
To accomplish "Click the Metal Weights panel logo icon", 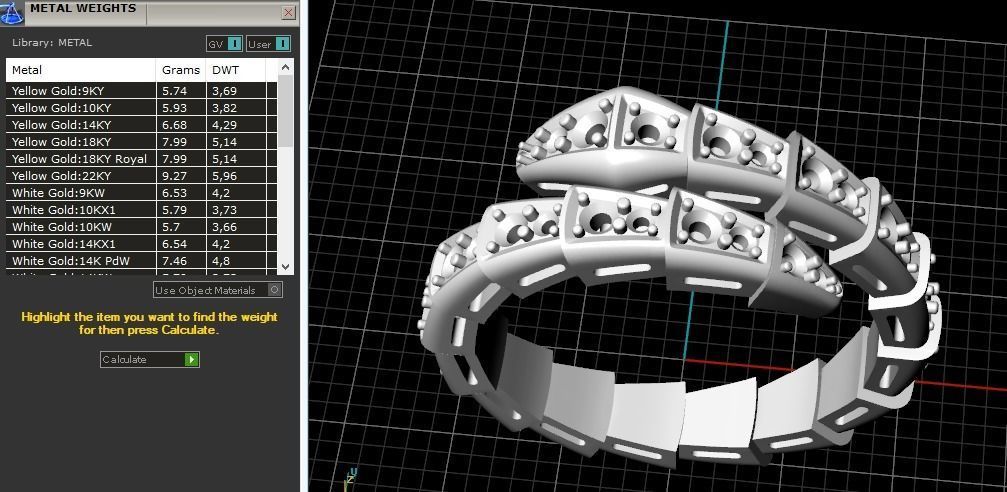I will coord(11,12).
